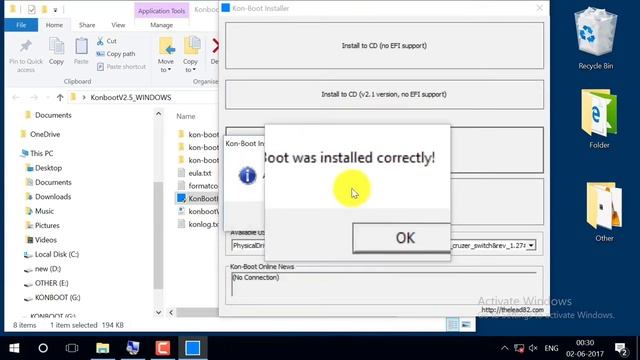Click the Cortana circle taskbar icon
The height and width of the screenshot is (360, 640).
pos(43,348)
